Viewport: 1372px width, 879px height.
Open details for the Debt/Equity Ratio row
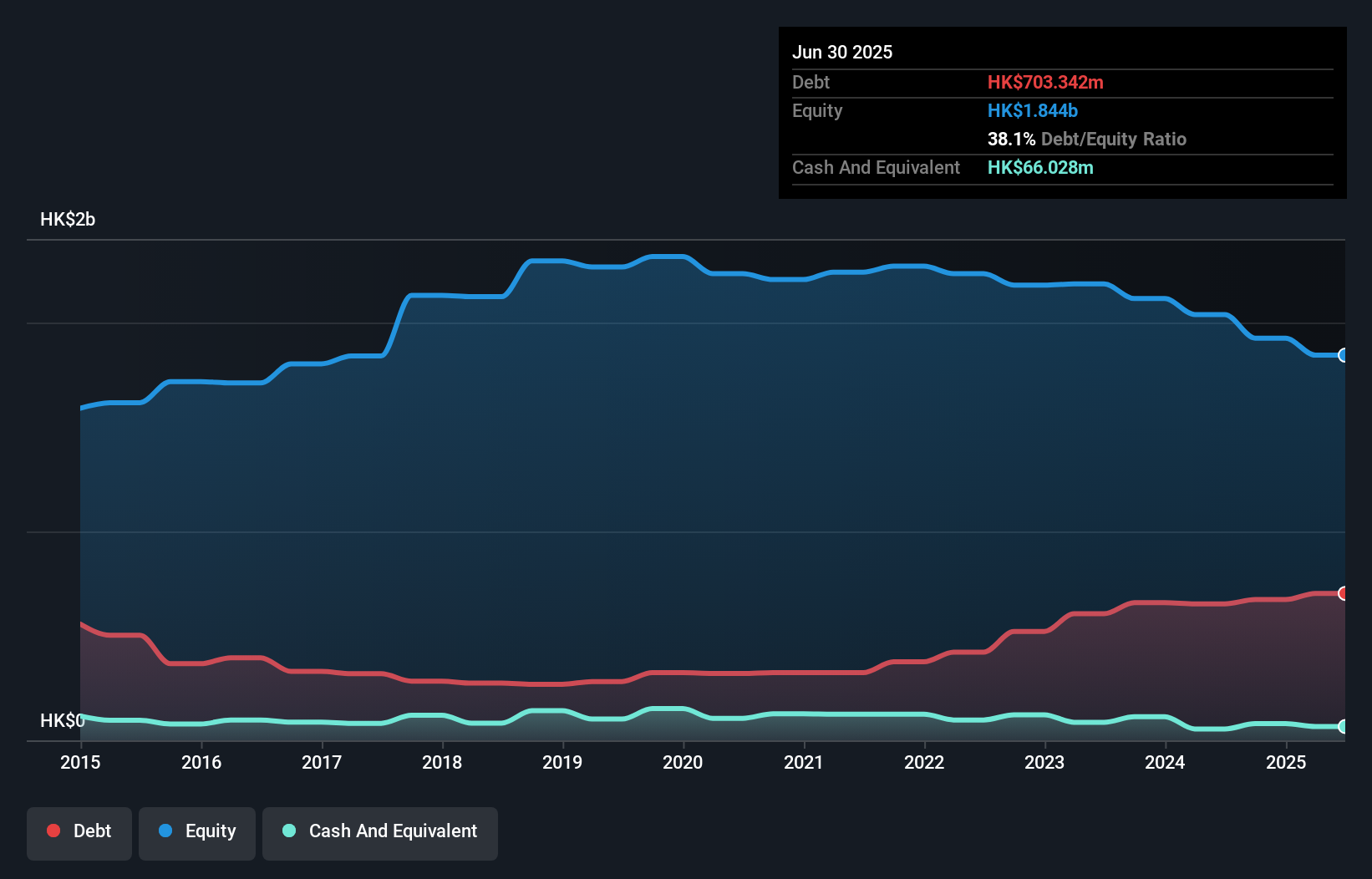click(x=1086, y=139)
